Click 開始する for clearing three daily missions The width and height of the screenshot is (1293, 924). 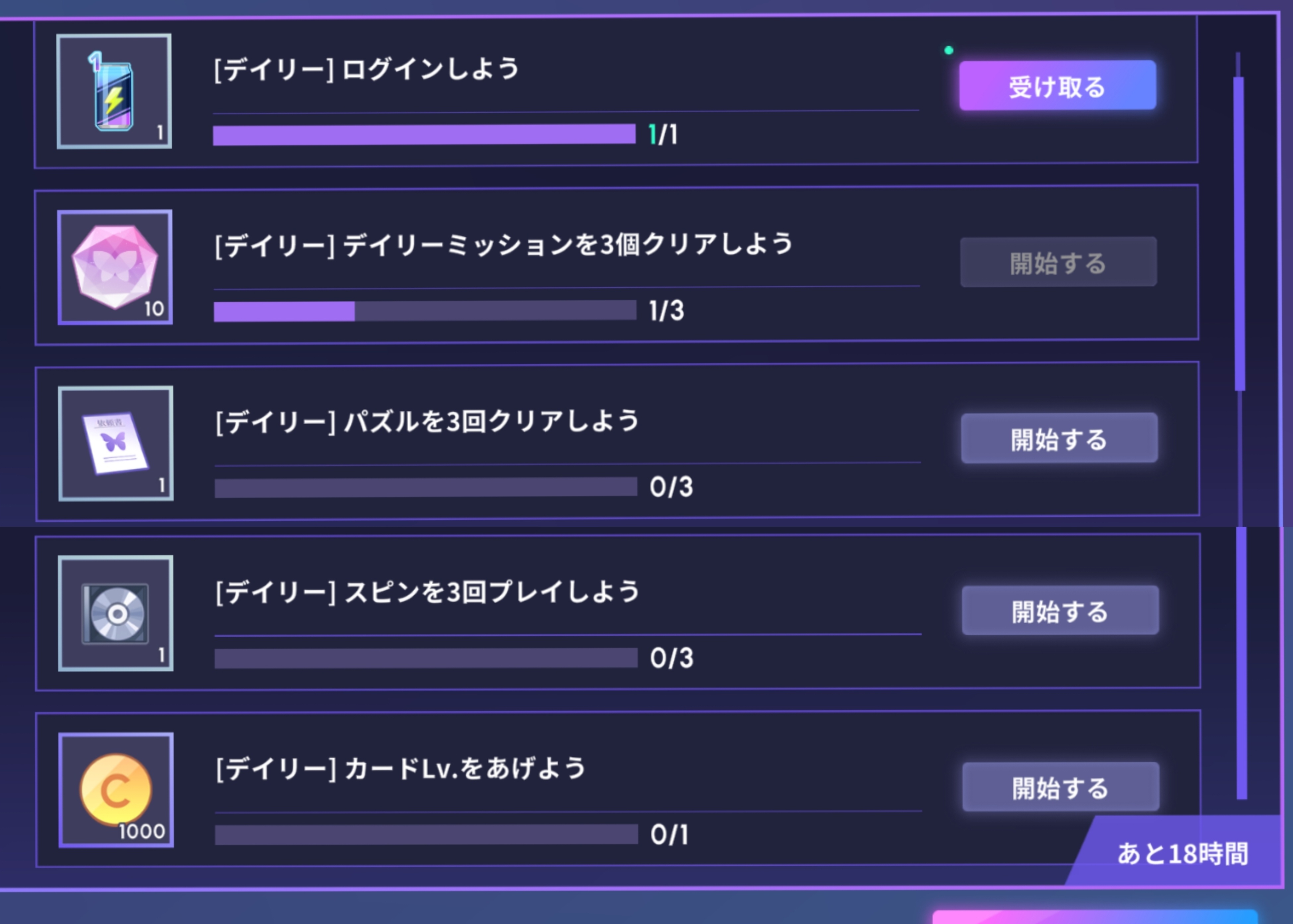point(1059,262)
